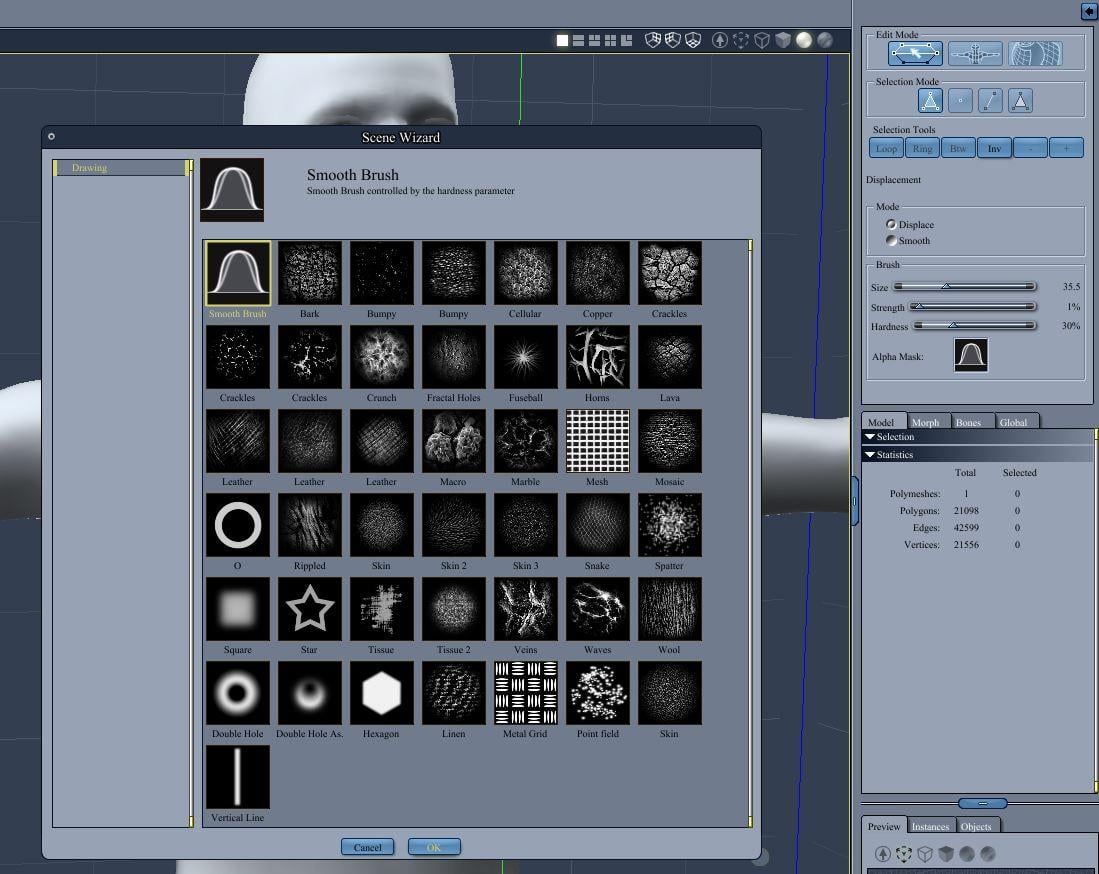The width and height of the screenshot is (1099, 874).
Task: Select the Lava brush alpha
Action: click(x=669, y=357)
